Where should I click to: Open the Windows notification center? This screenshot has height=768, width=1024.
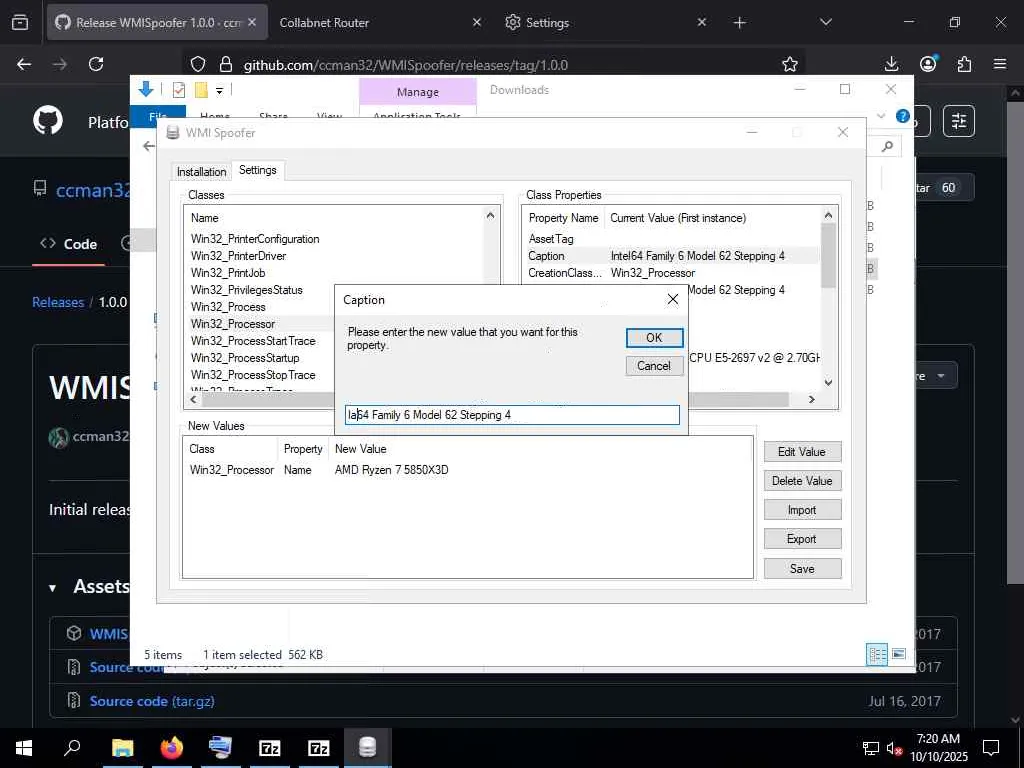[x=991, y=748]
